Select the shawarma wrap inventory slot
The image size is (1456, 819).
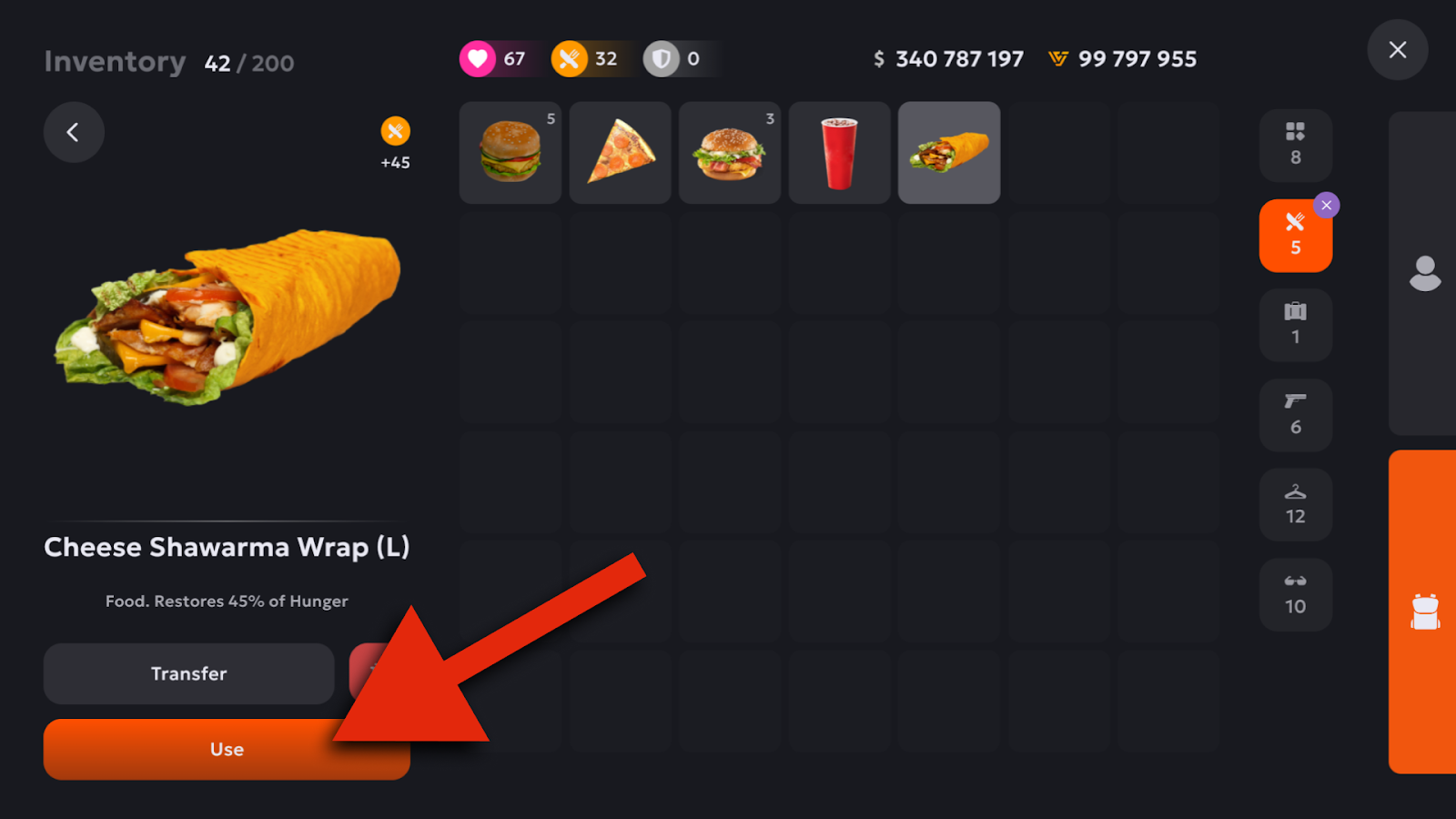tap(949, 153)
